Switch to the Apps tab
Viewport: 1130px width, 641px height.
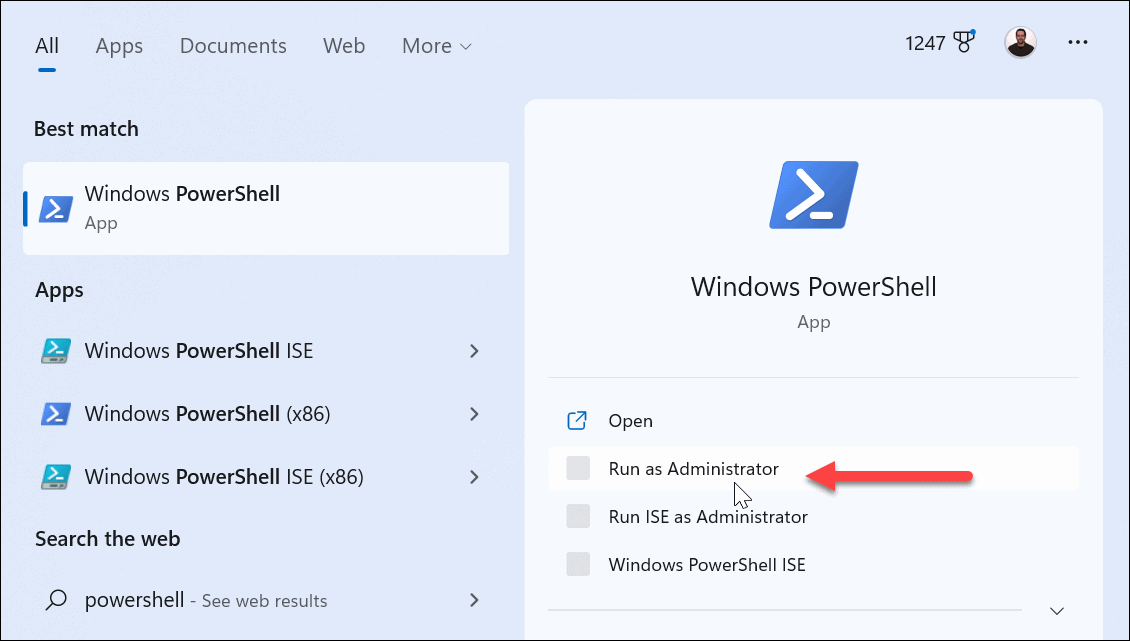pyautogui.click(x=119, y=45)
